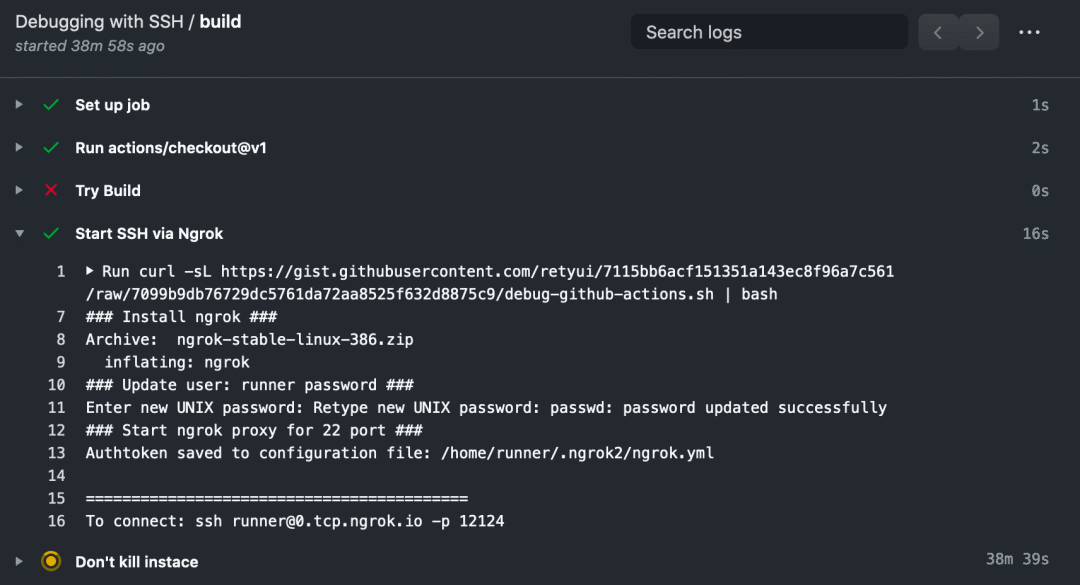The width and height of the screenshot is (1080, 585).
Task: Click the green check beside Set up job
Action: click(x=51, y=105)
